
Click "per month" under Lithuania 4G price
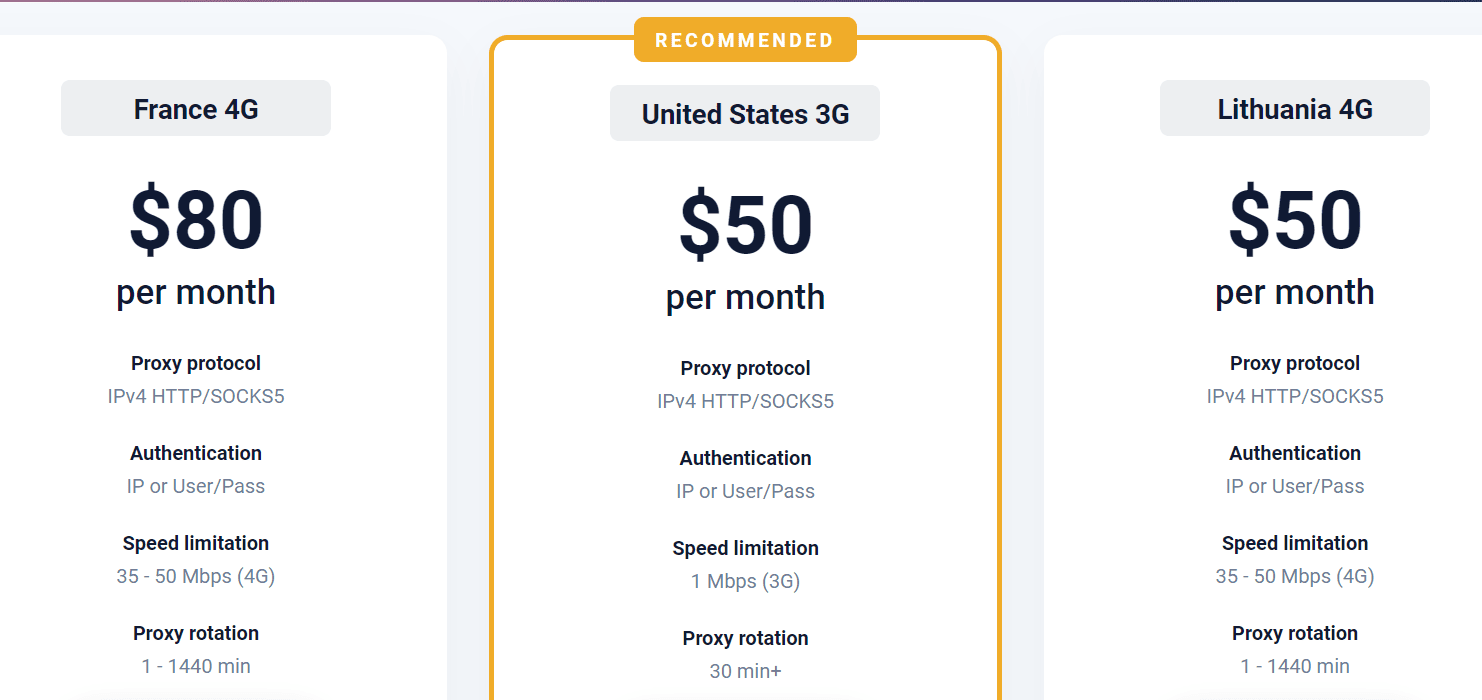[1295, 292]
